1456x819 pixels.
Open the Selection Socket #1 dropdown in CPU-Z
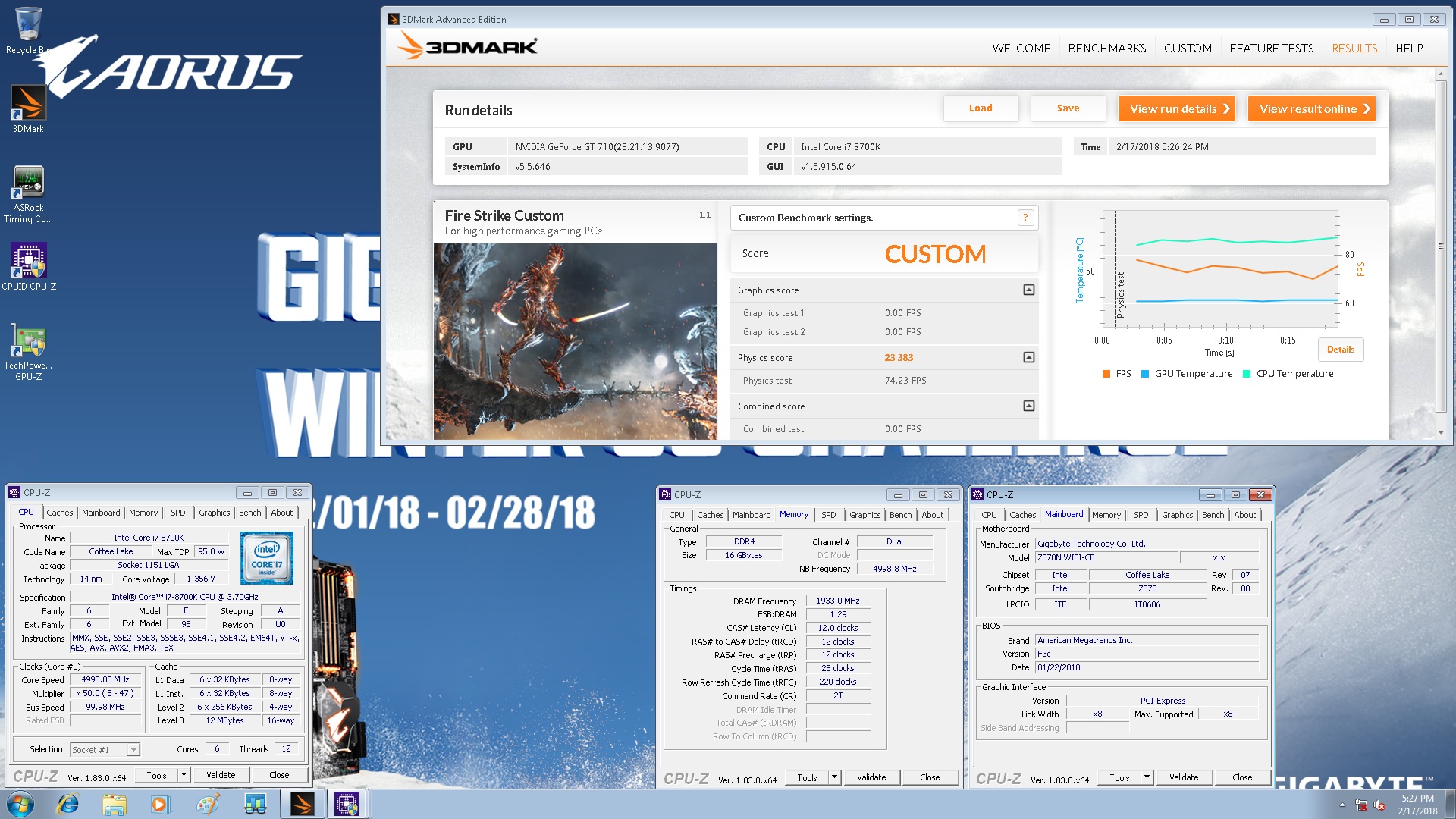pos(105,749)
